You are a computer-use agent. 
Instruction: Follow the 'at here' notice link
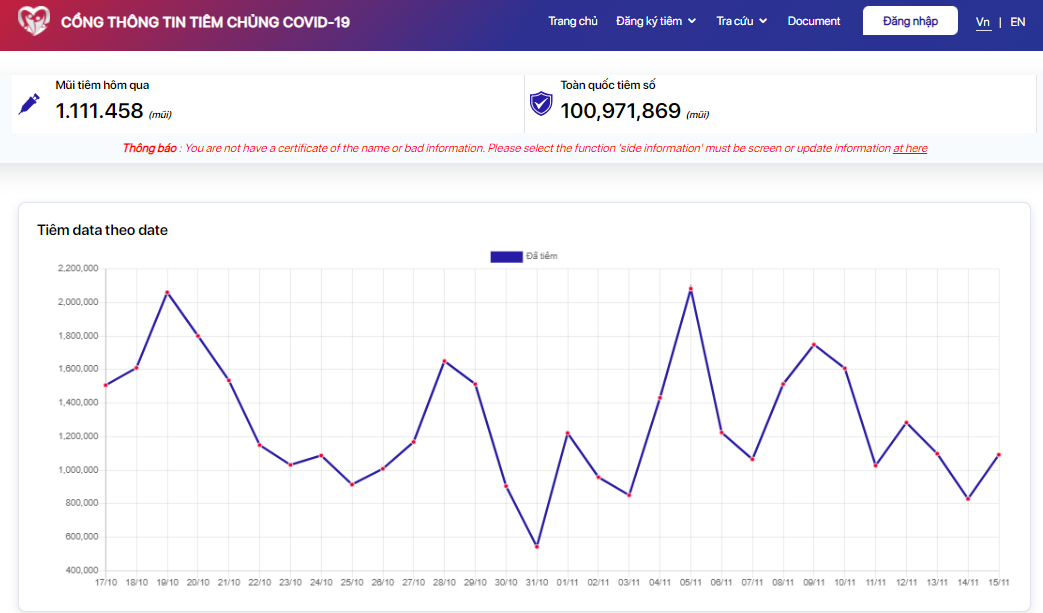[910, 148]
